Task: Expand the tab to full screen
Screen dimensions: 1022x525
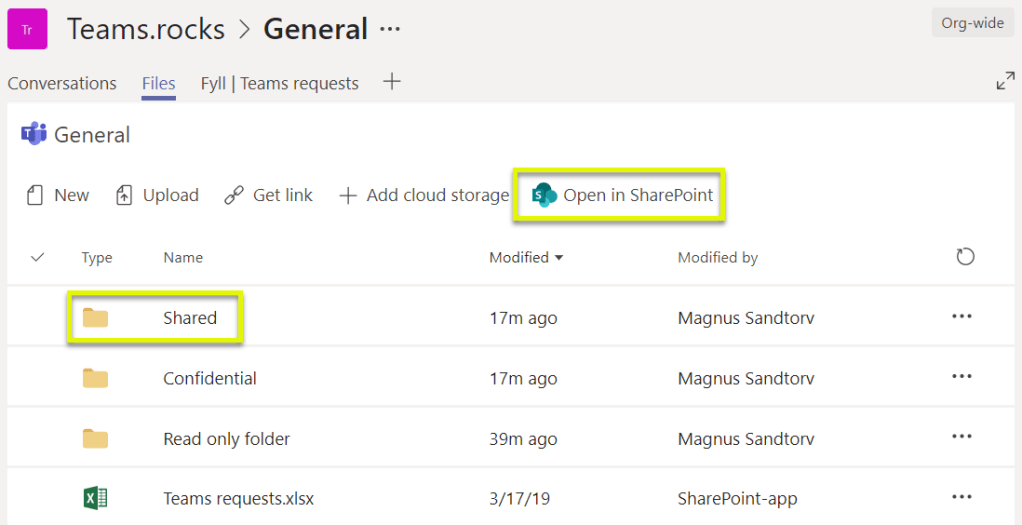Action: [1005, 82]
